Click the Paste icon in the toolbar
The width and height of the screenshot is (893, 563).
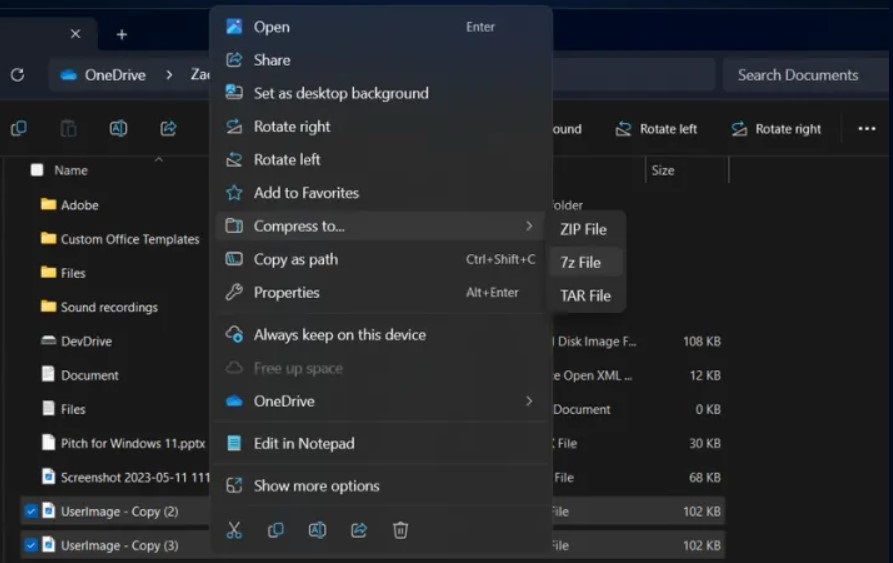point(68,129)
